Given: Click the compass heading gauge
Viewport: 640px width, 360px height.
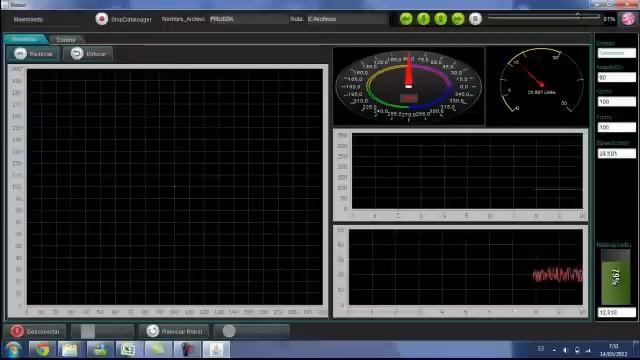Looking at the screenshot, I should (x=409, y=86).
